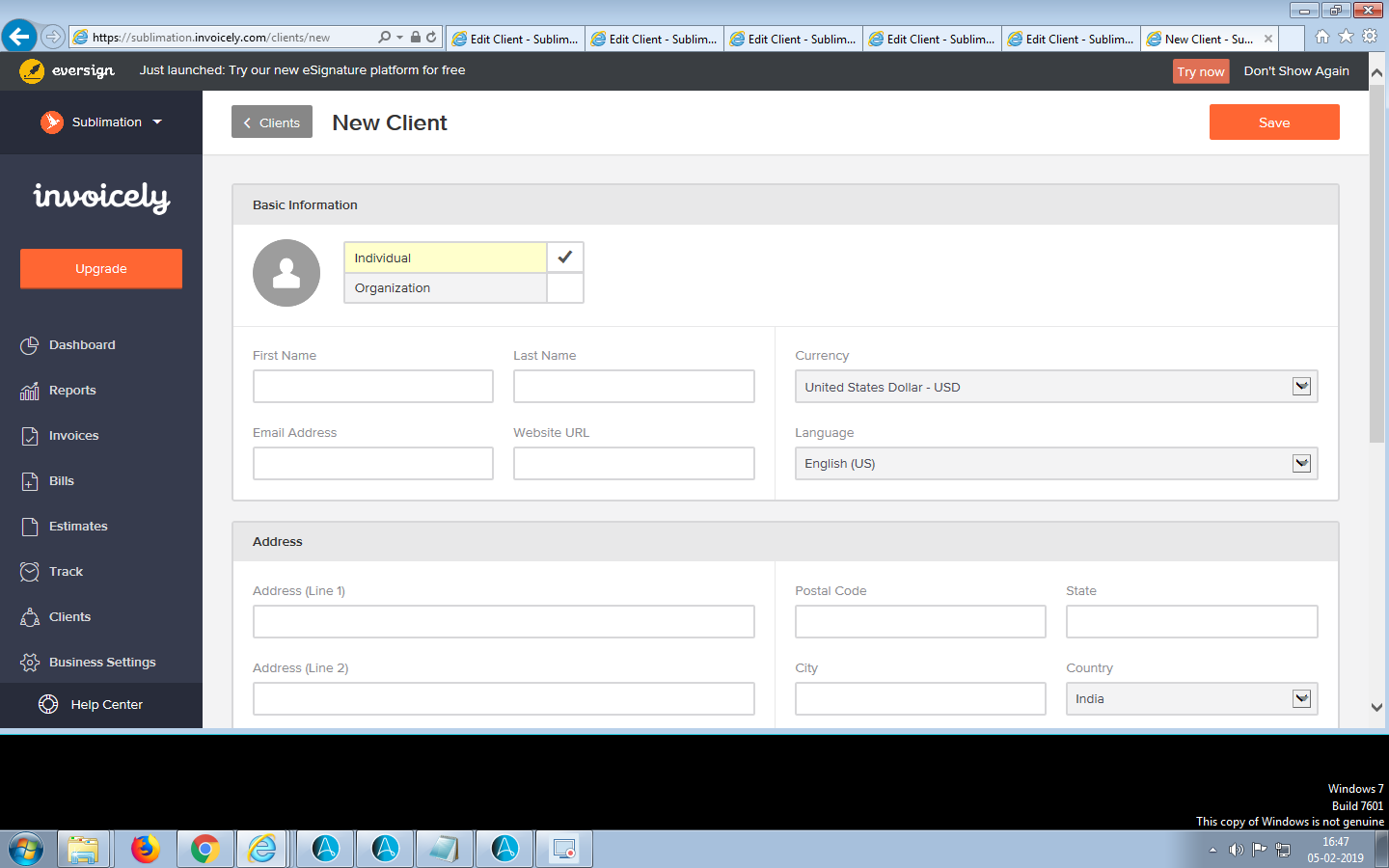Launch Firefox from the taskbar
This screenshot has width=1389, height=868.
(146, 849)
